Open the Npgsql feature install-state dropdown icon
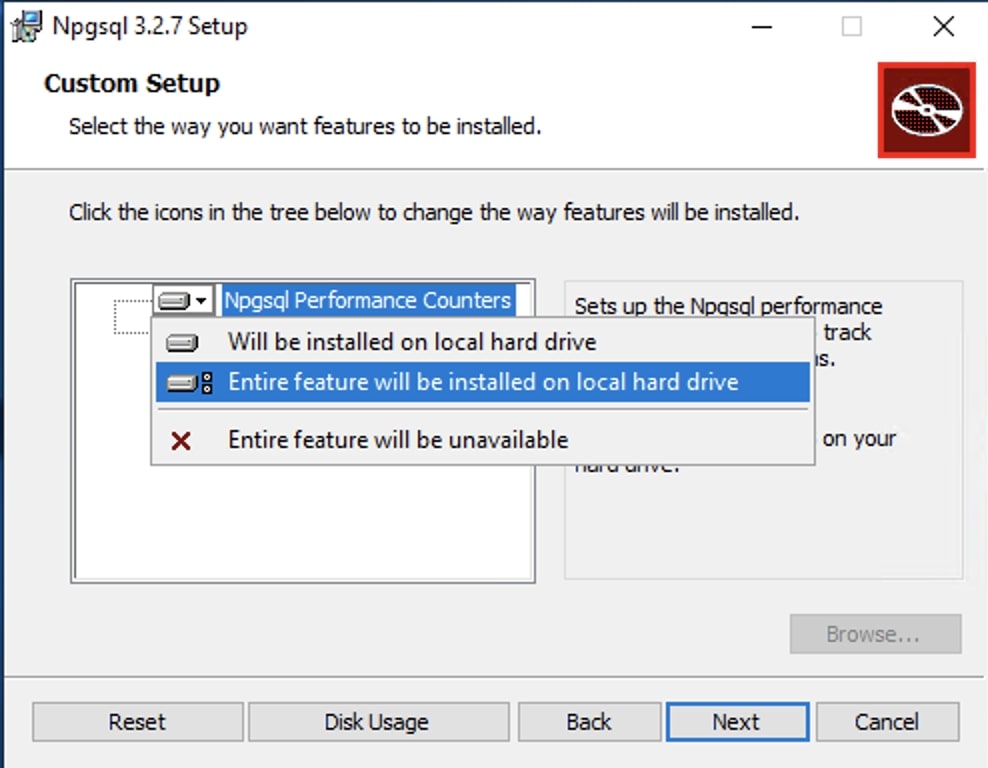 (183, 301)
